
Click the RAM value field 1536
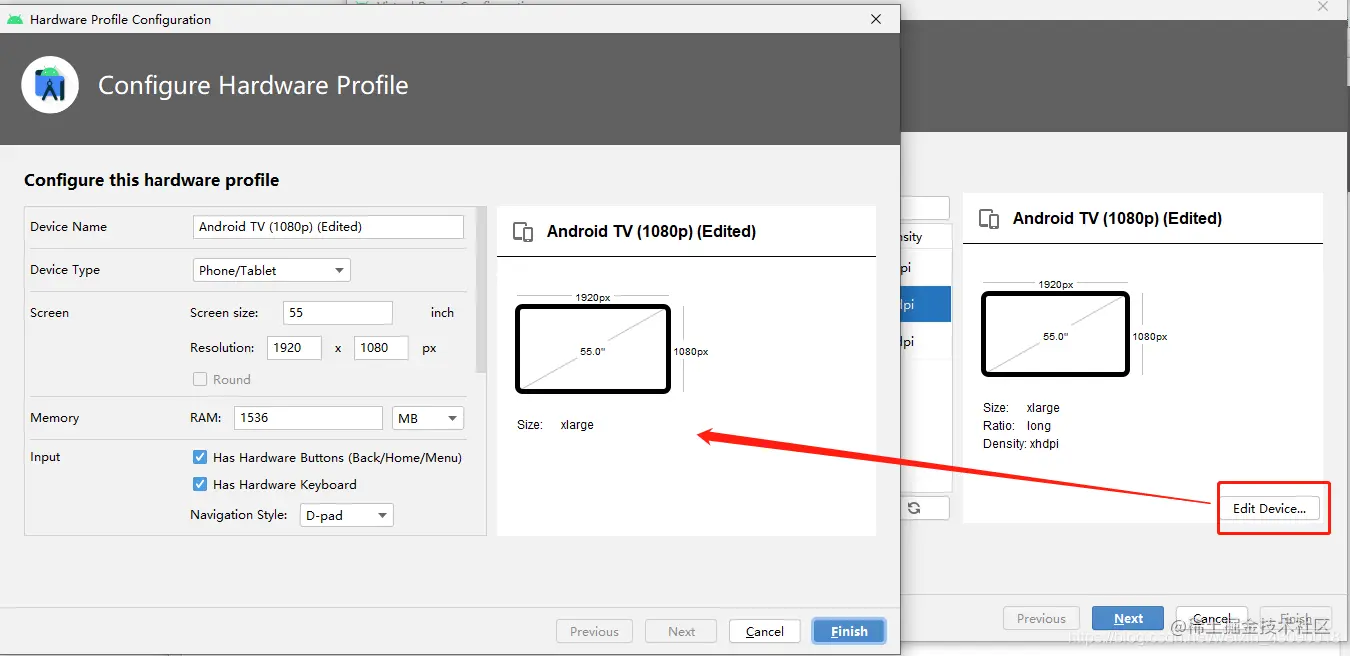(309, 418)
